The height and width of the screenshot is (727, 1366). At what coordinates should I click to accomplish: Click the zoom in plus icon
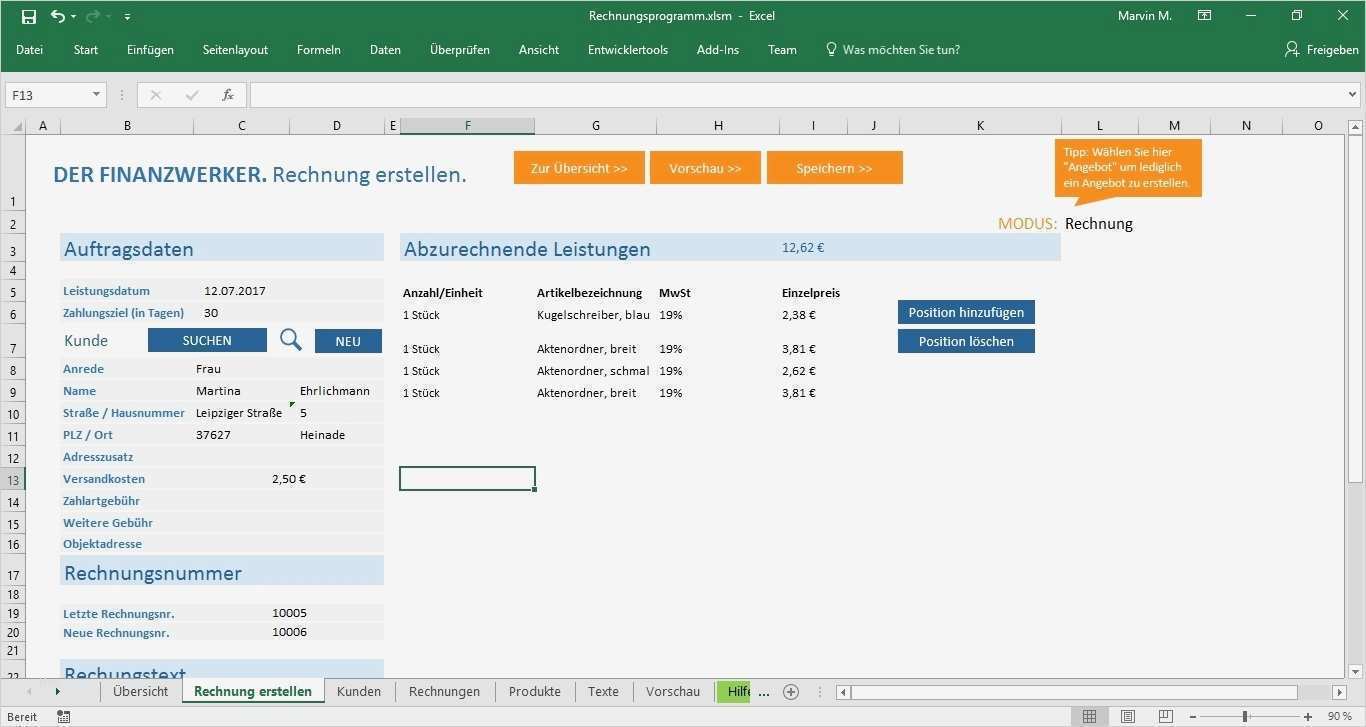tap(1308, 717)
